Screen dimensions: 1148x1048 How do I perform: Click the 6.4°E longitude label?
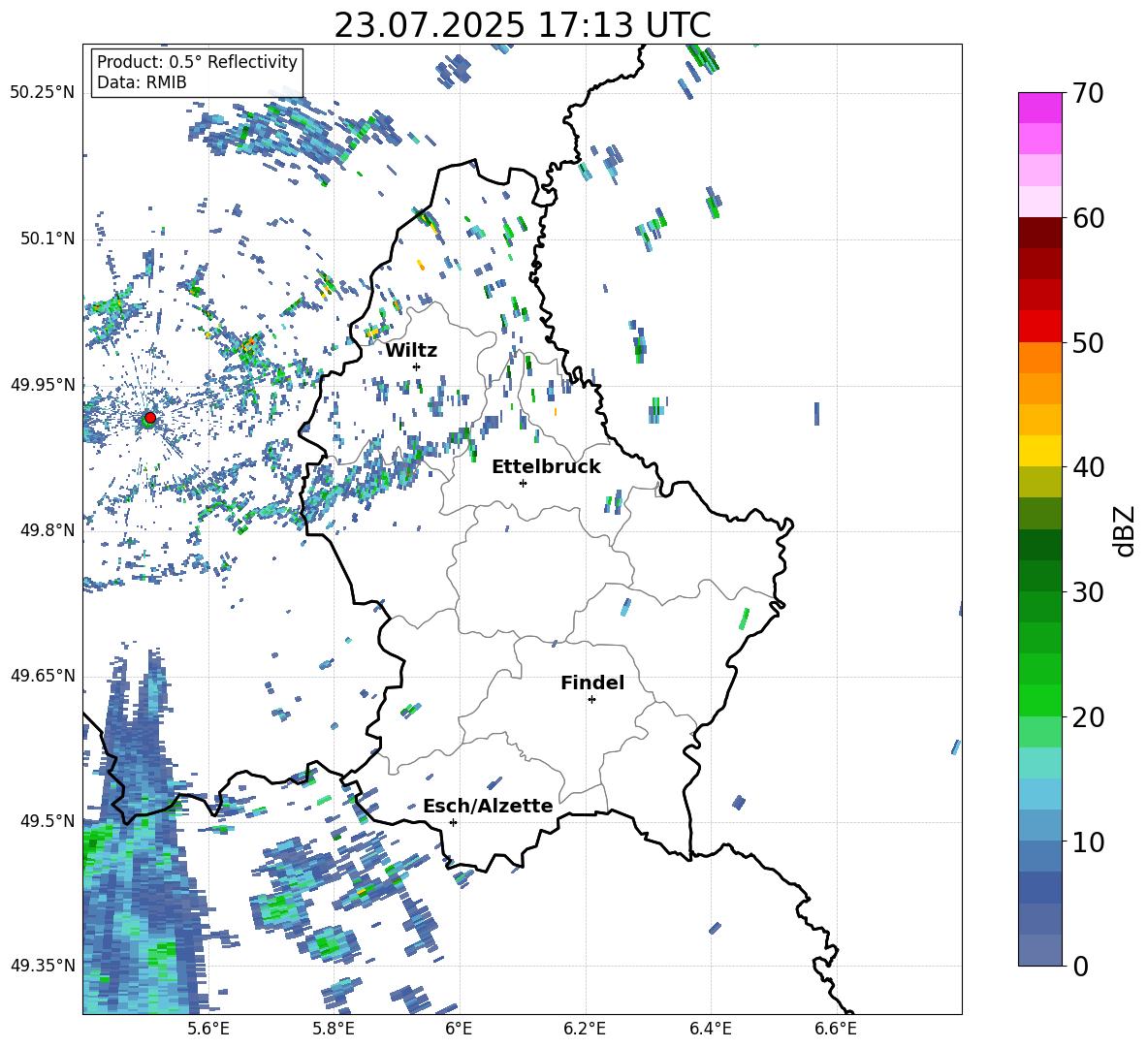pyautogui.click(x=710, y=1030)
